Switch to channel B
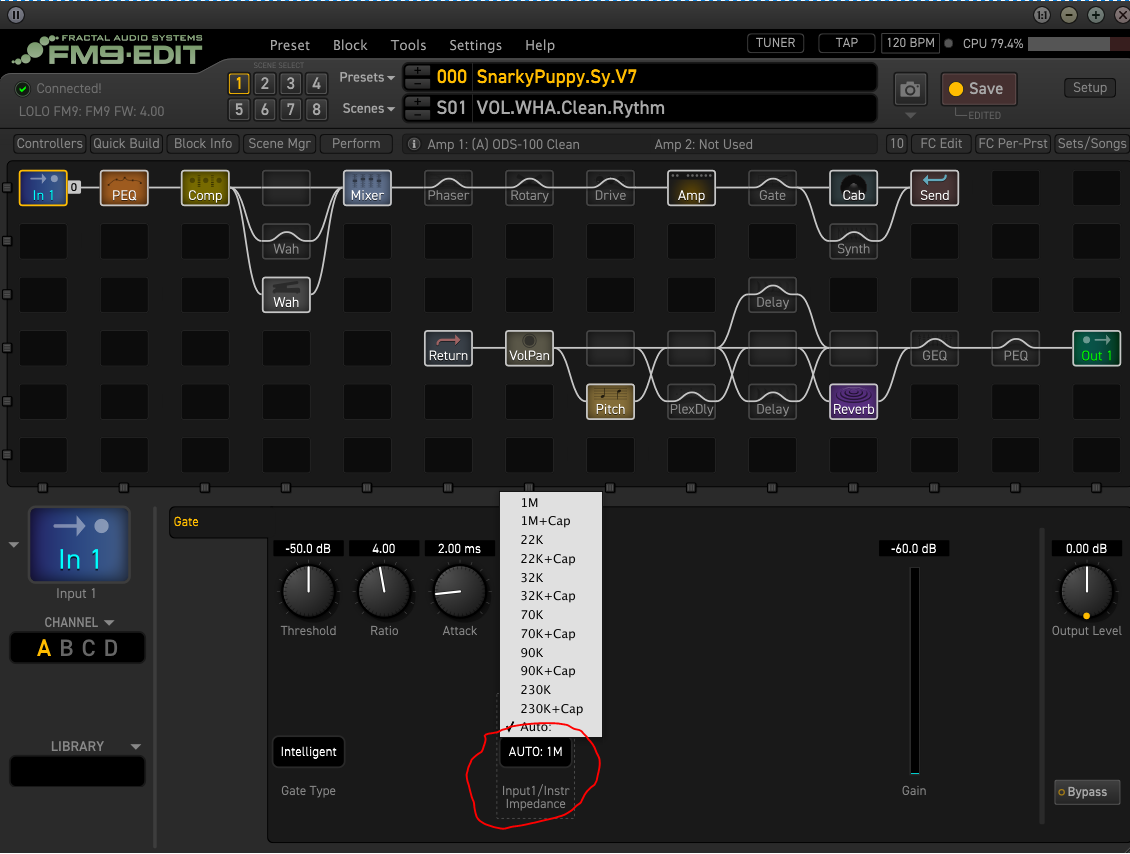This screenshot has width=1130, height=854. 66,649
